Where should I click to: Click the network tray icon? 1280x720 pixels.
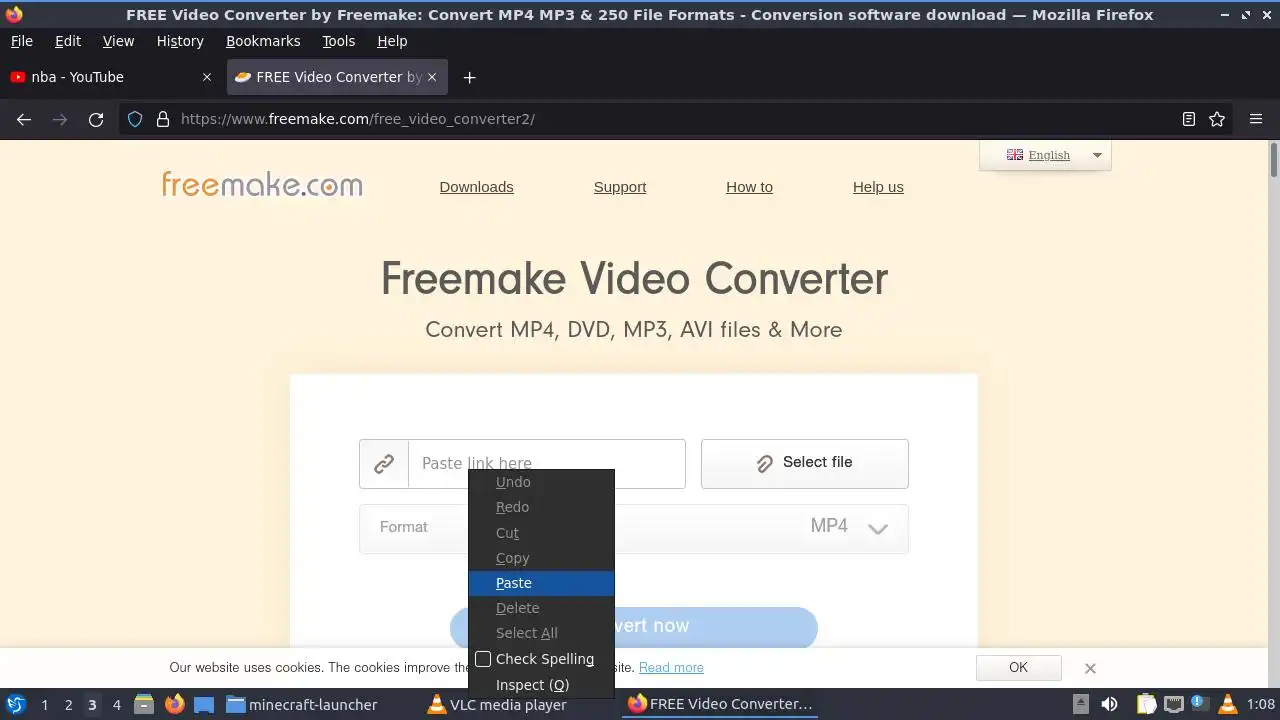[1174, 704]
